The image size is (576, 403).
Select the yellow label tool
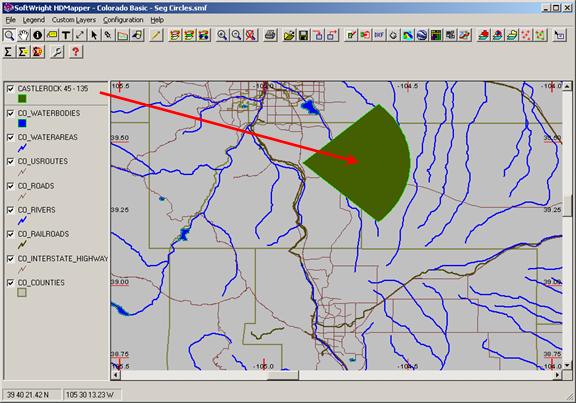[x=52, y=35]
